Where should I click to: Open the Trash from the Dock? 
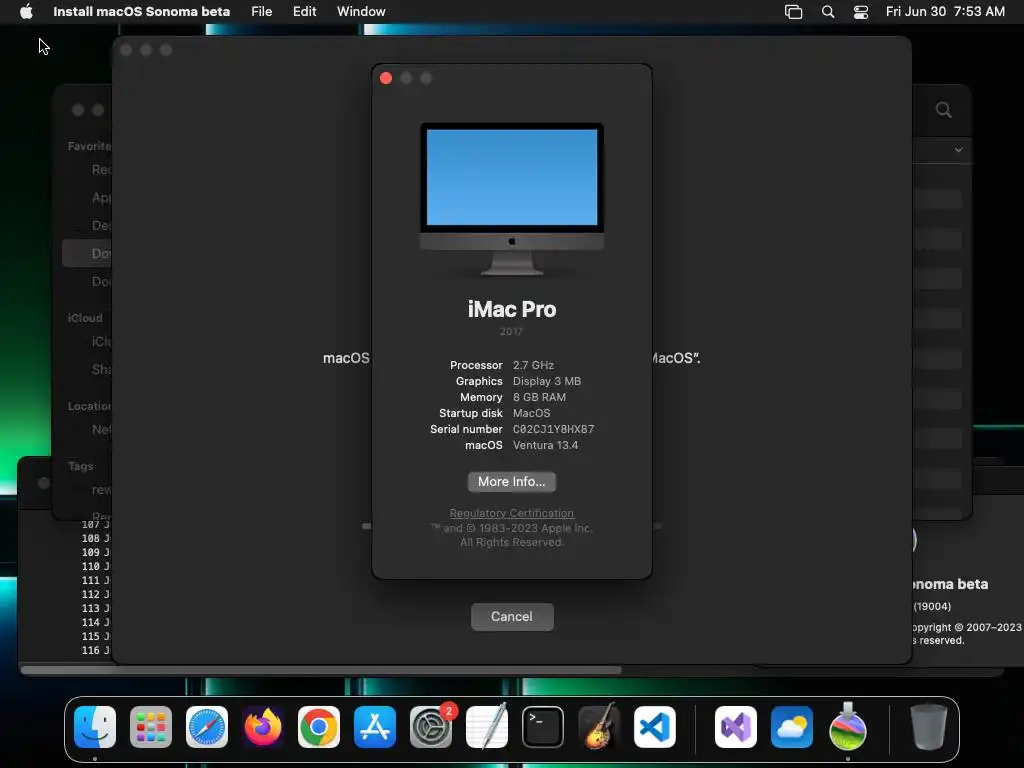pos(929,727)
